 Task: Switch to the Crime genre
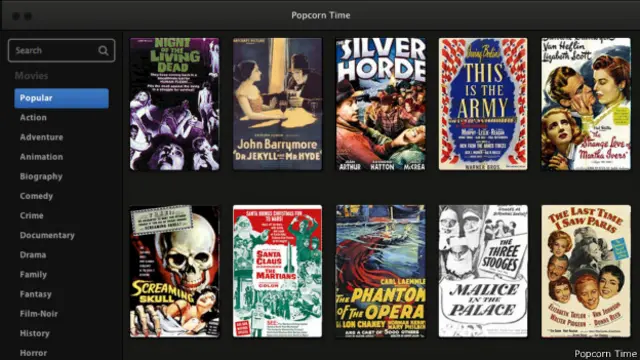point(31,216)
